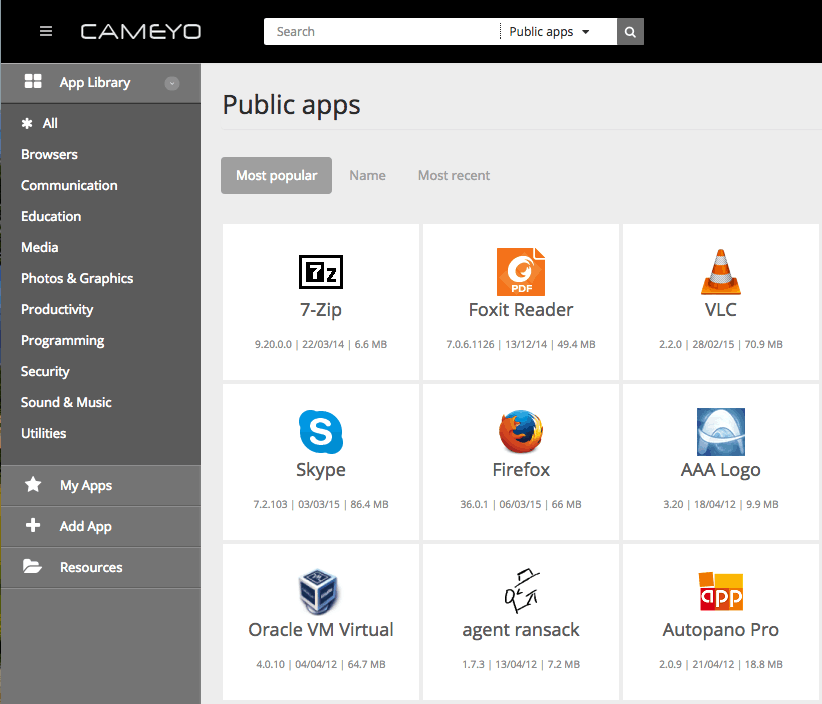The image size is (822, 704).
Task: Click the Cameyo logo
Action: [x=140, y=31]
